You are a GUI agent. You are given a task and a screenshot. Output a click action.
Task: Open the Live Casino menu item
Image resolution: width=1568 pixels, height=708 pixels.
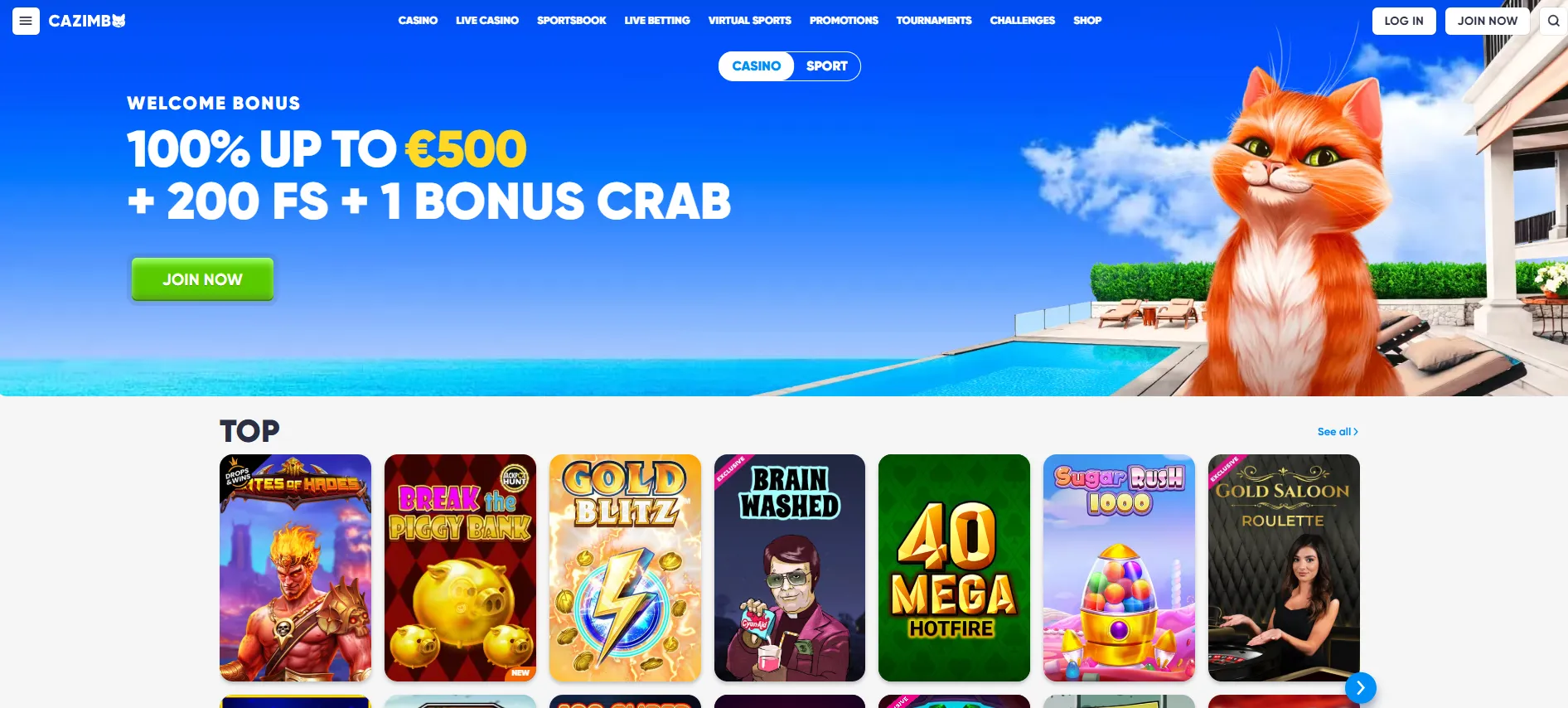tap(487, 21)
